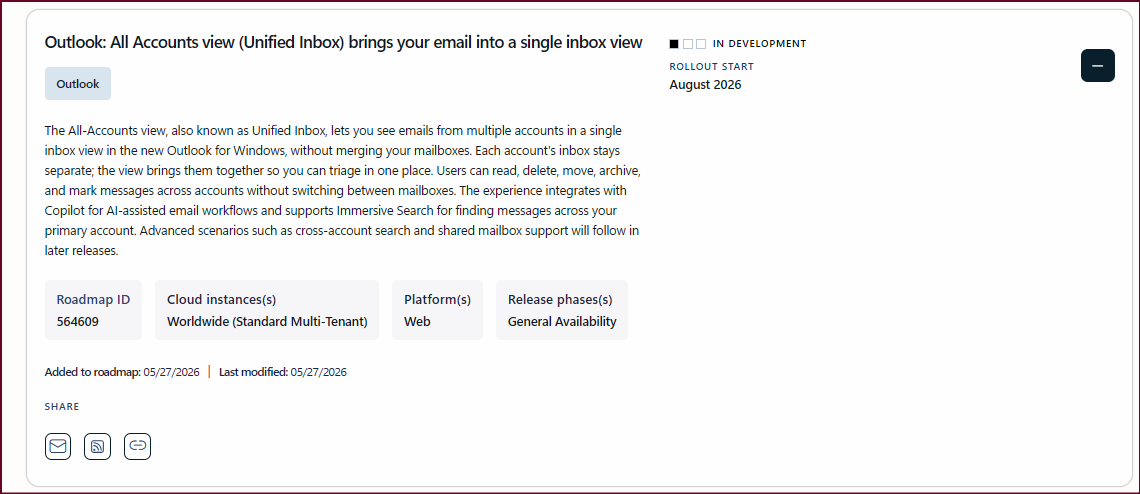Click the Rollout Start August 2026 date
Viewport: 1140px width, 494px height.
click(x=705, y=84)
